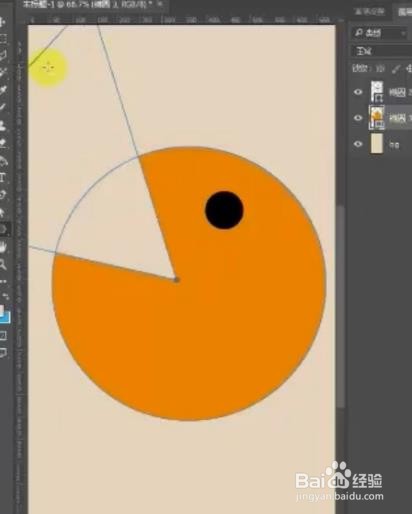Open the foreground color picker
Screen dimensions: 412x514
click(2, 310)
